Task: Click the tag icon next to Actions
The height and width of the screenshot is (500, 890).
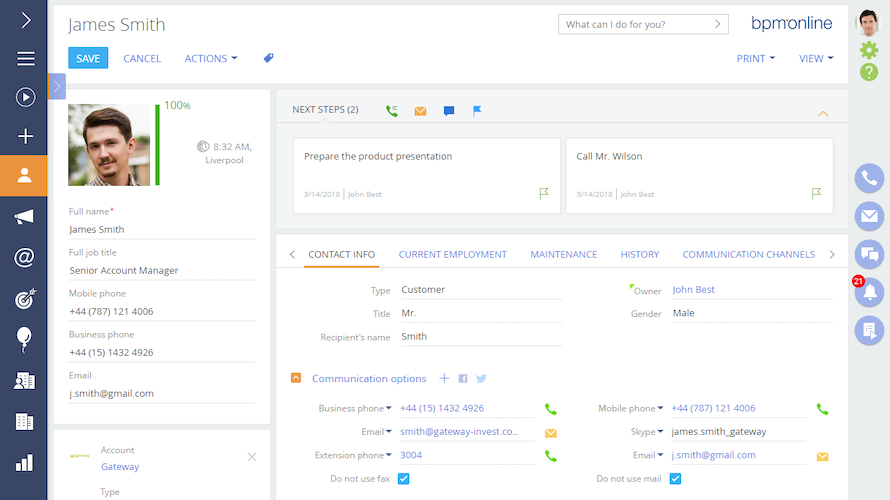Action: [x=268, y=58]
